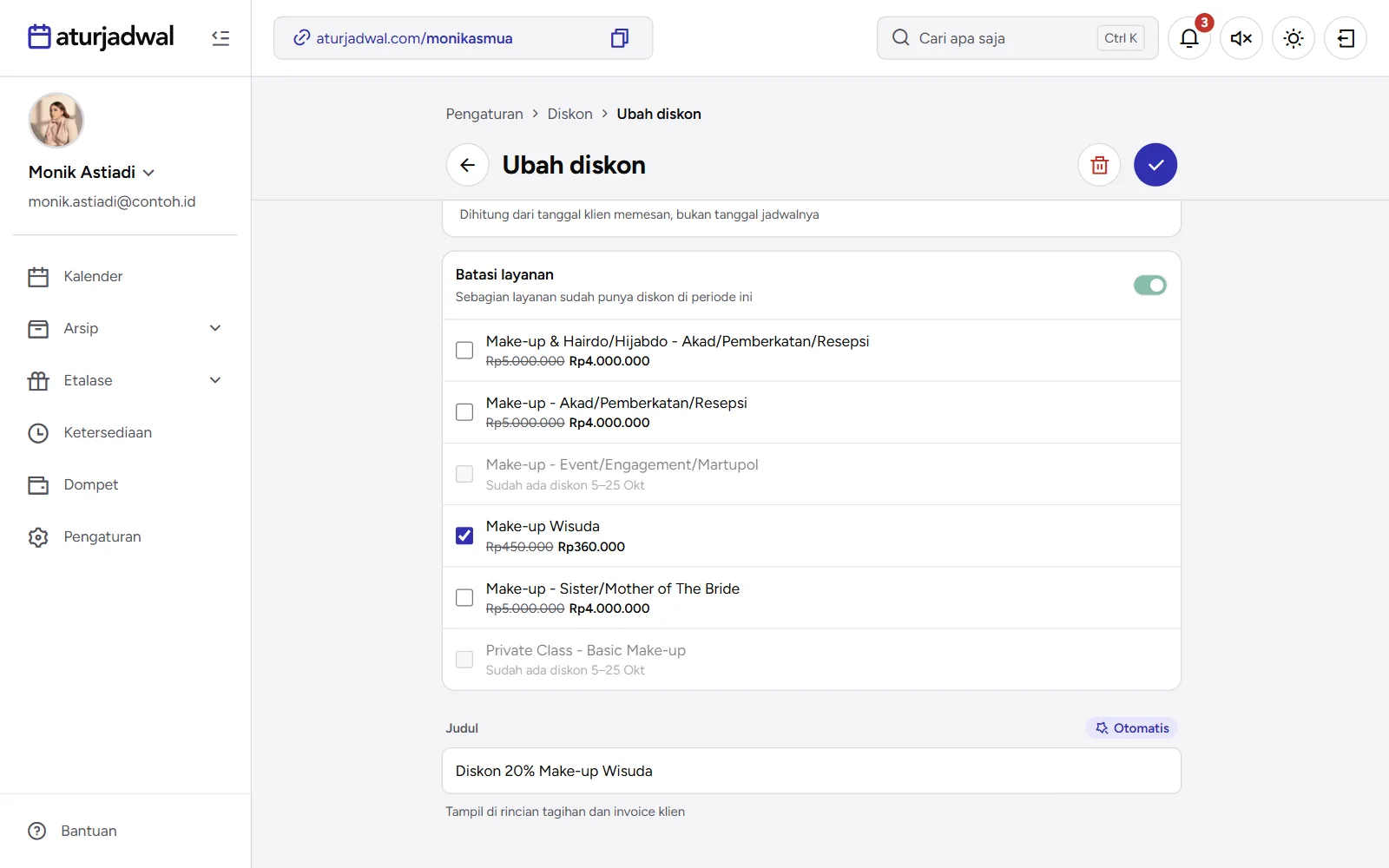Go to Diskon breadcrumb link
The height and width of the screenshot is (868, 1389).
[x=570, y=114]
